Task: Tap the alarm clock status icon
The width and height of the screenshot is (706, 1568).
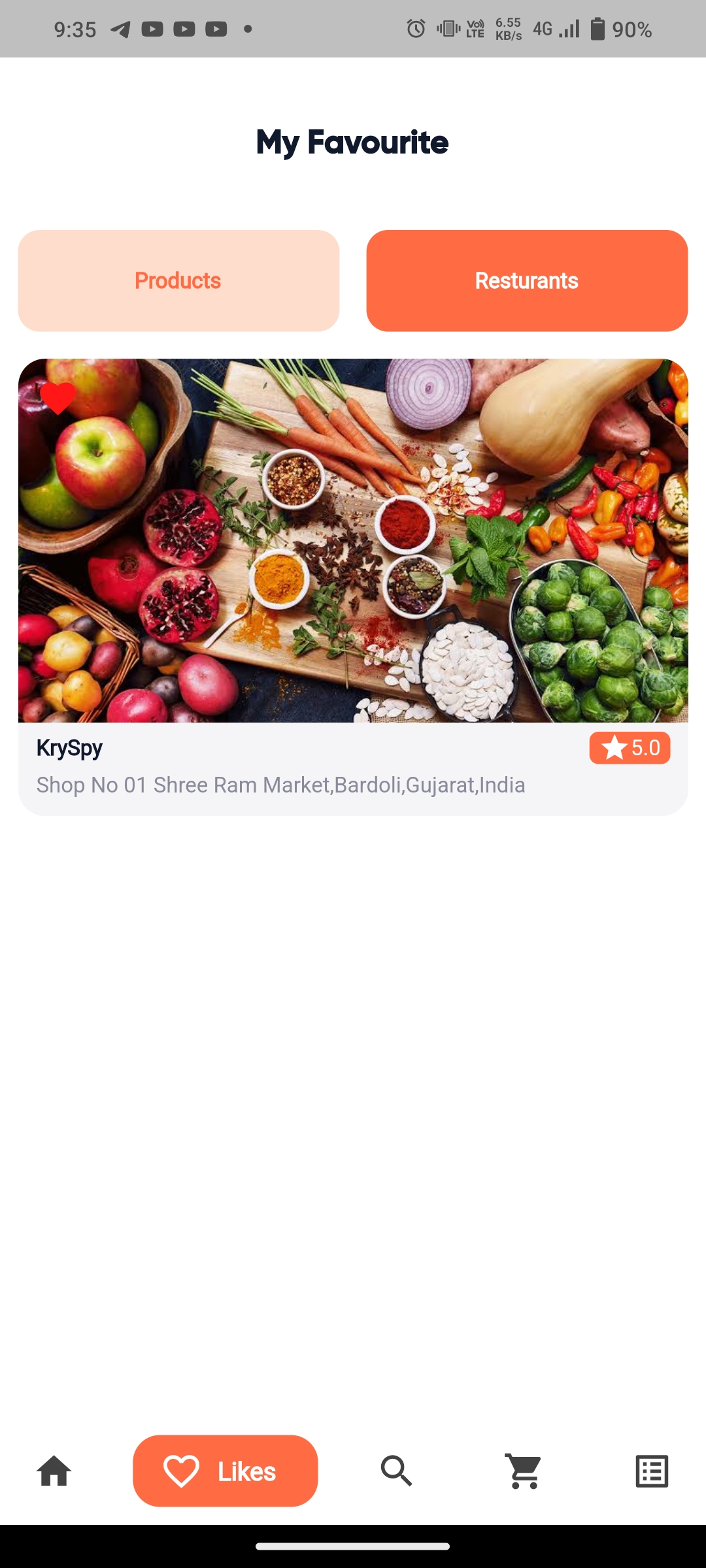Action: pyautogui.click(x=416, y=29)
